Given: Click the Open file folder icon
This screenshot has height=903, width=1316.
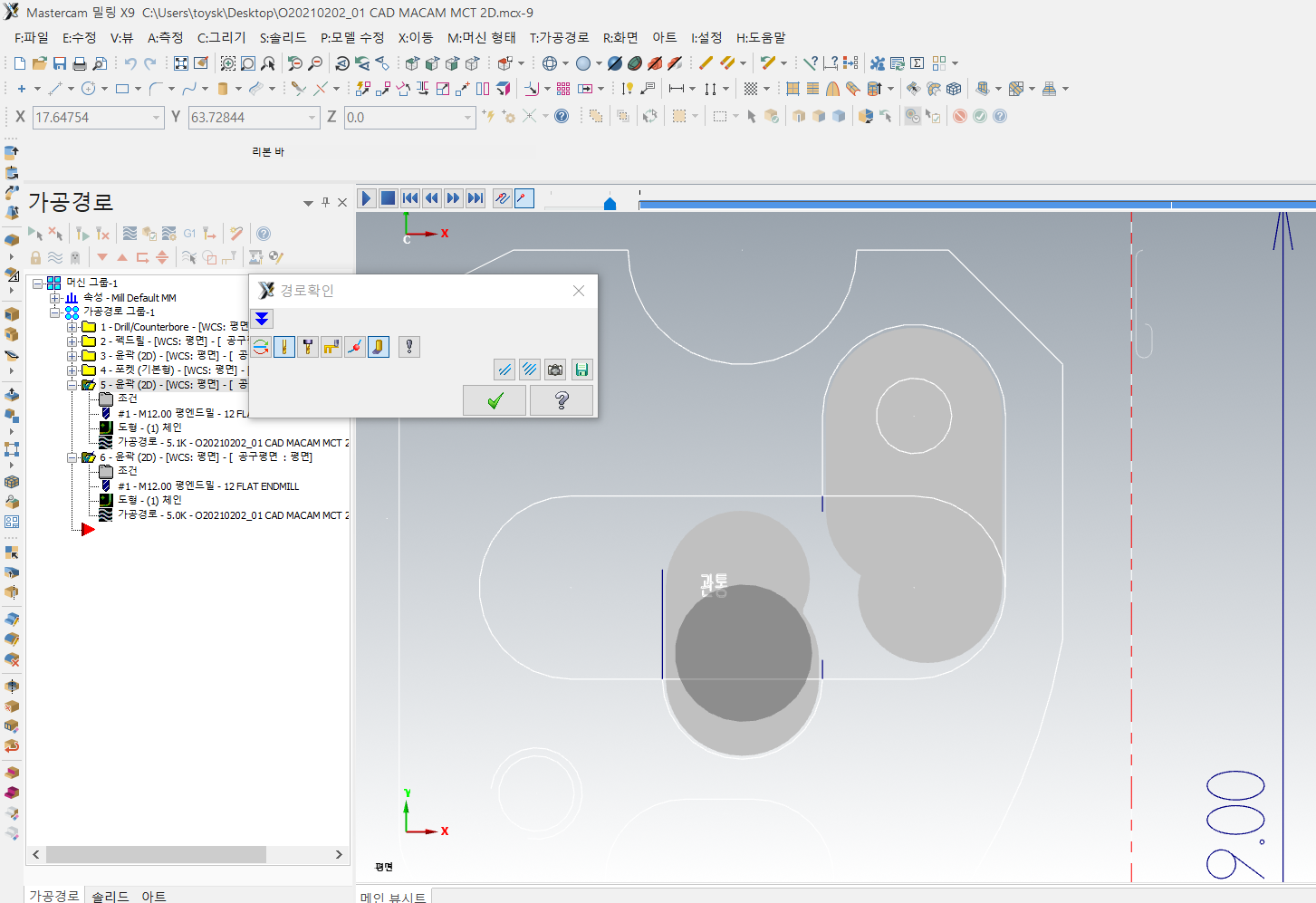Looking at the screenshot, I should pos(40,63).
